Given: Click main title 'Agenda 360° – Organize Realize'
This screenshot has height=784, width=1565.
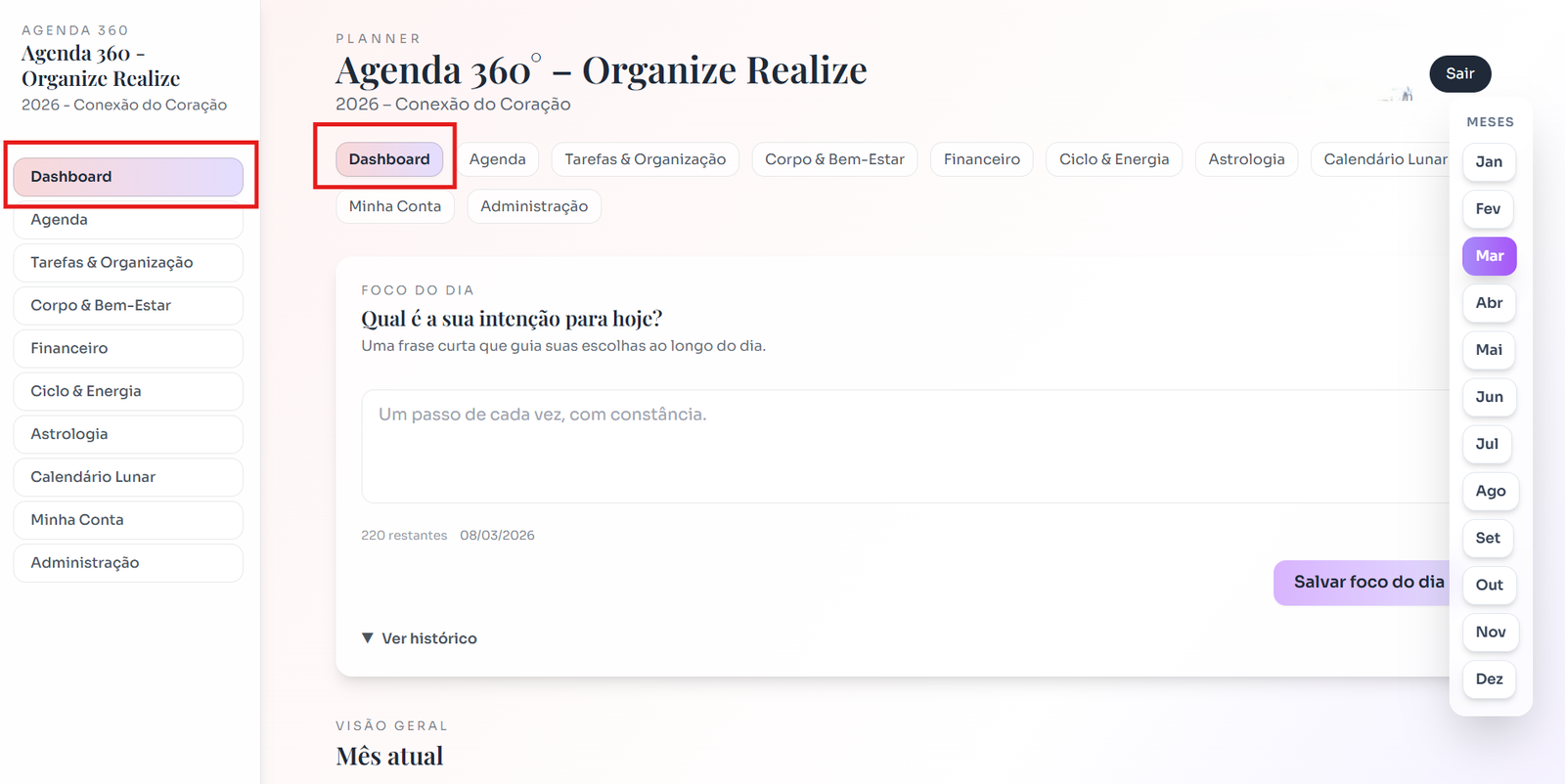Looking at the screenshot, I should (602, 70).
